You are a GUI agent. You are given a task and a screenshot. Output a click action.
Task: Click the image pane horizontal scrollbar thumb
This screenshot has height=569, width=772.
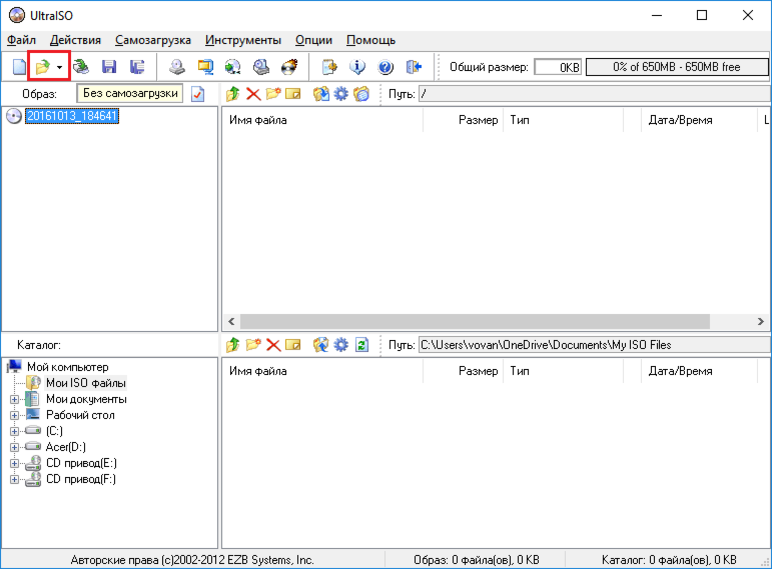click(475, 321)
